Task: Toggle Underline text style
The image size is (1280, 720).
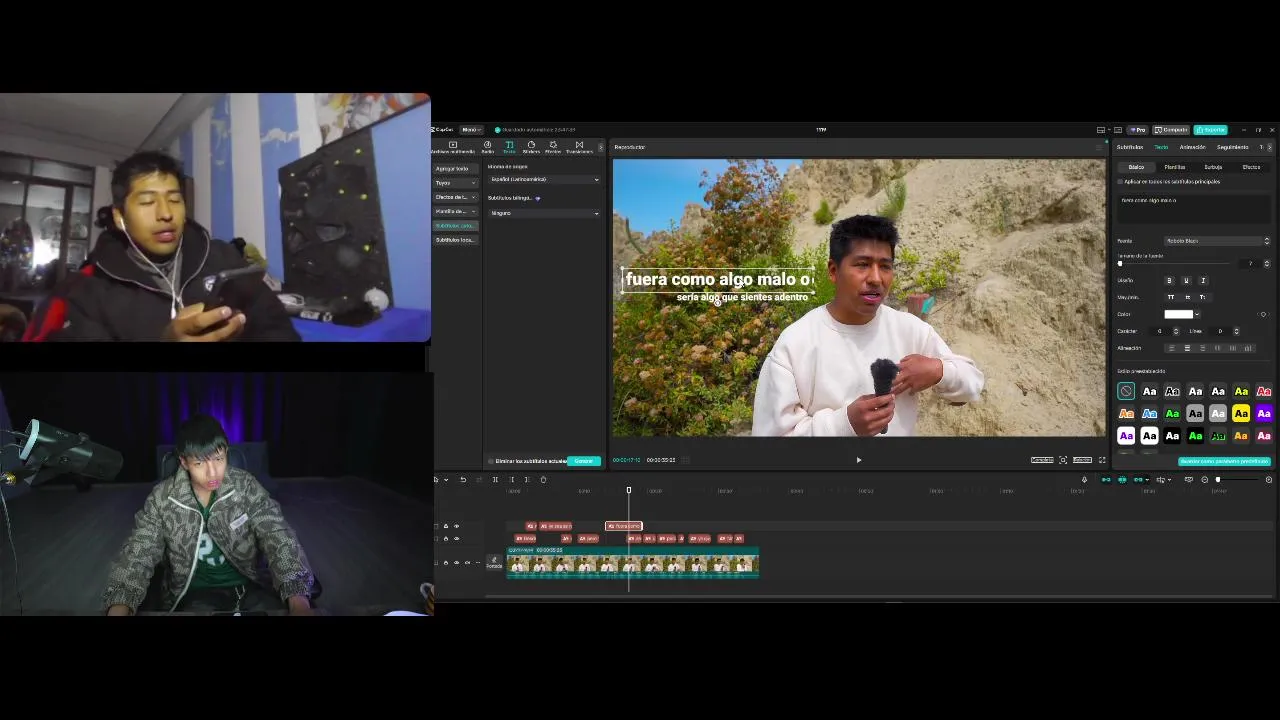Action: (x=1186, y=280)
